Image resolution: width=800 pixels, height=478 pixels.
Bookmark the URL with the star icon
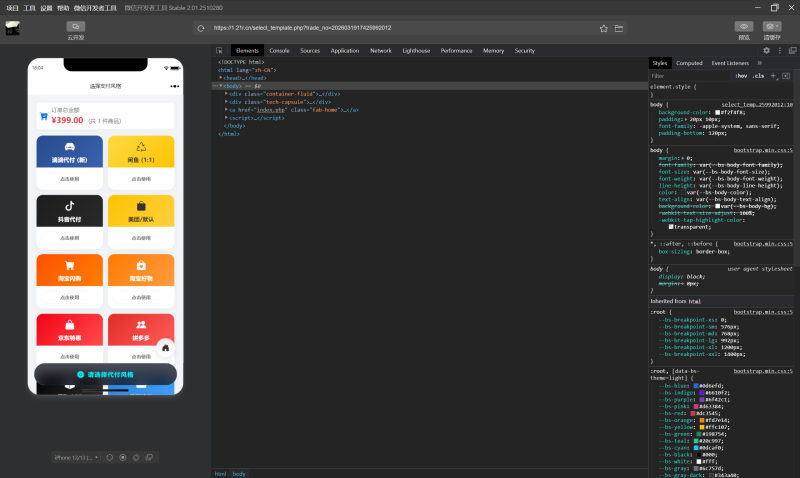pos(604,29)
